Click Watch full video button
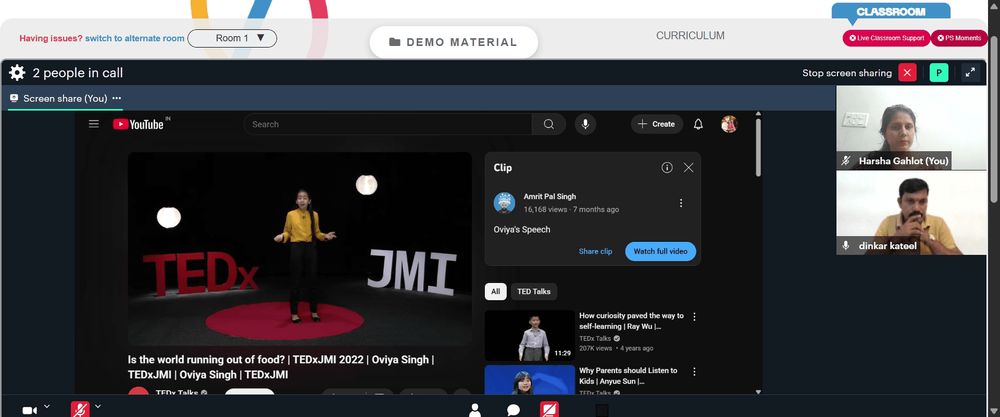The width and height of the screenshot is (1000, 417). point(660,251)
